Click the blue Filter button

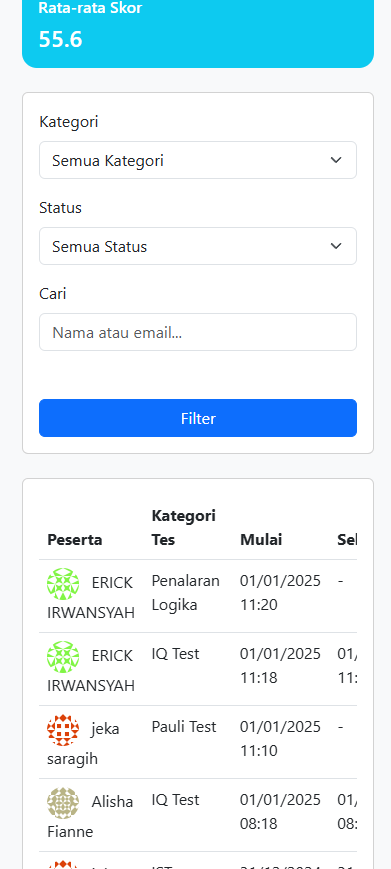(x=198, y=418)
